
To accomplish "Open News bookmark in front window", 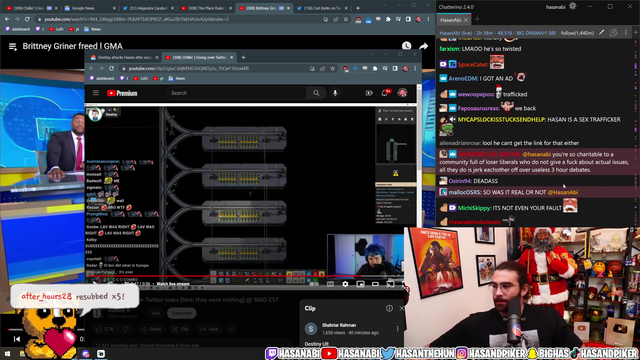I will 177,78.
